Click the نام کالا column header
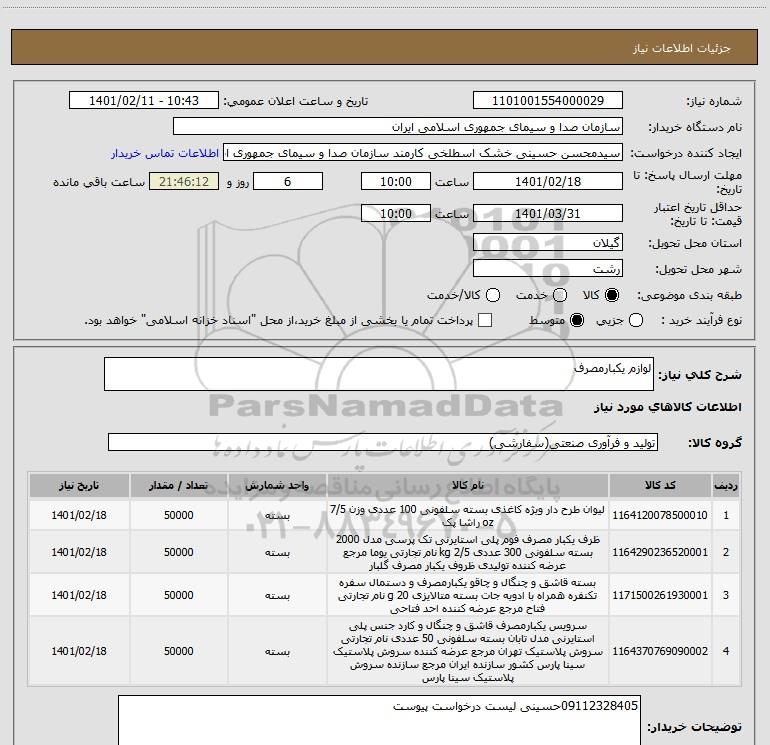 (x=468, y=485)
